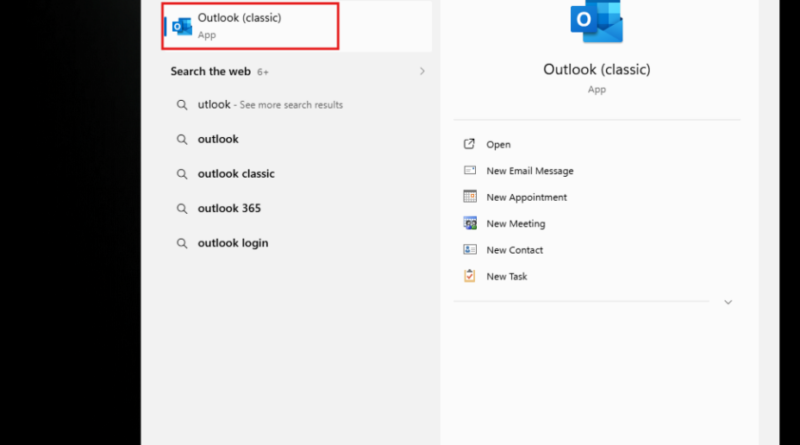This screenshot has width=800, height=445.
Task: Click the New Task clipboard icon
Action: coord(469,276)
